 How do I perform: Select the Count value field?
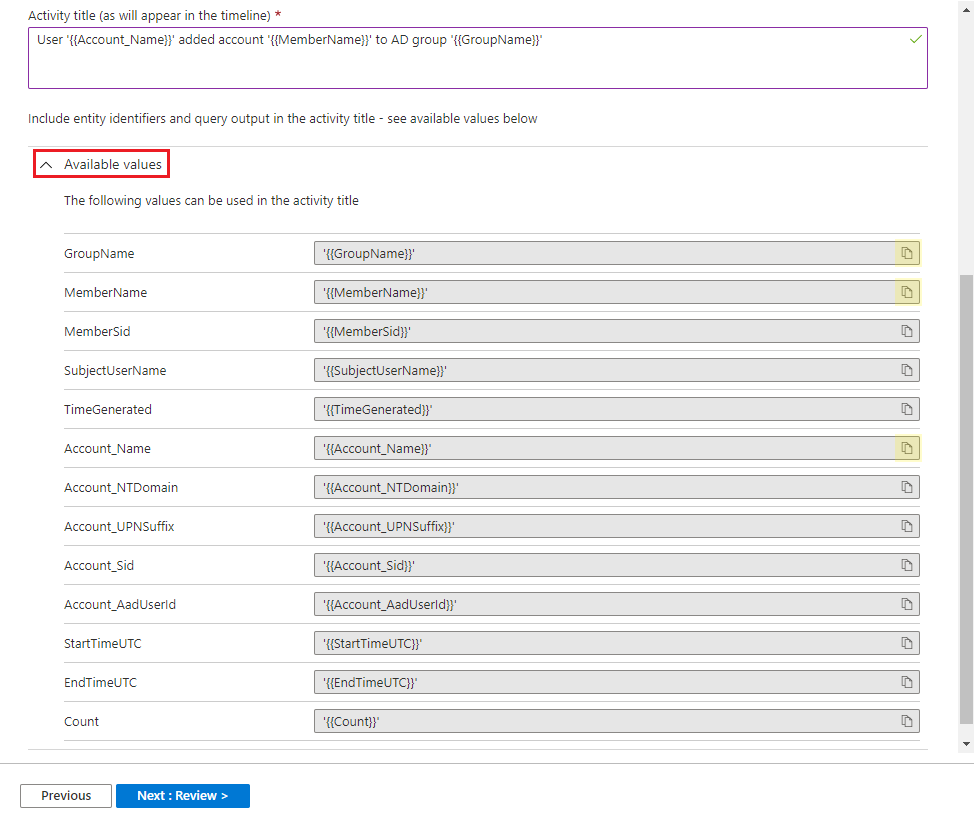600,721
